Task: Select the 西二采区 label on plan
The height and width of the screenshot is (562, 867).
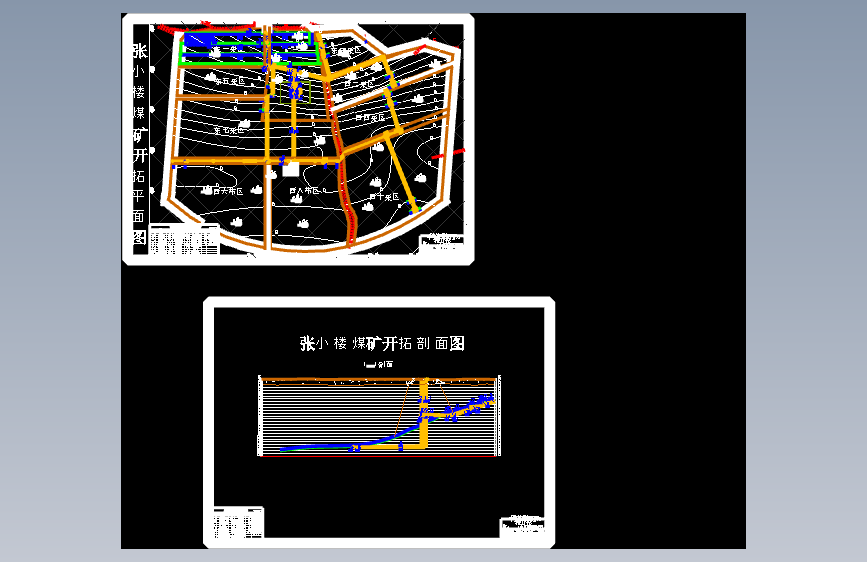Action: click(359, 85)
